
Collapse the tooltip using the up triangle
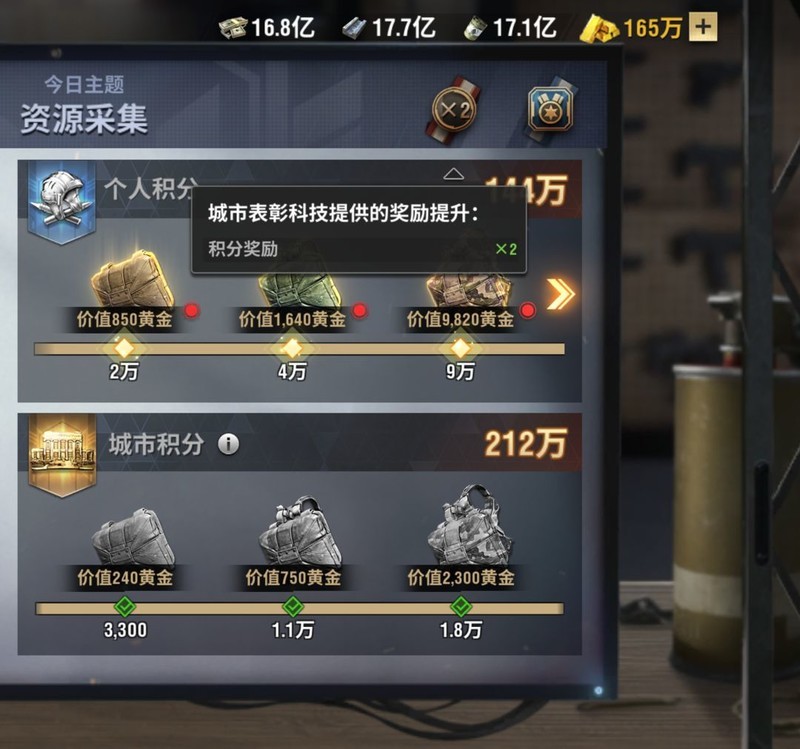pyautogui.click(x=454, y=174)
